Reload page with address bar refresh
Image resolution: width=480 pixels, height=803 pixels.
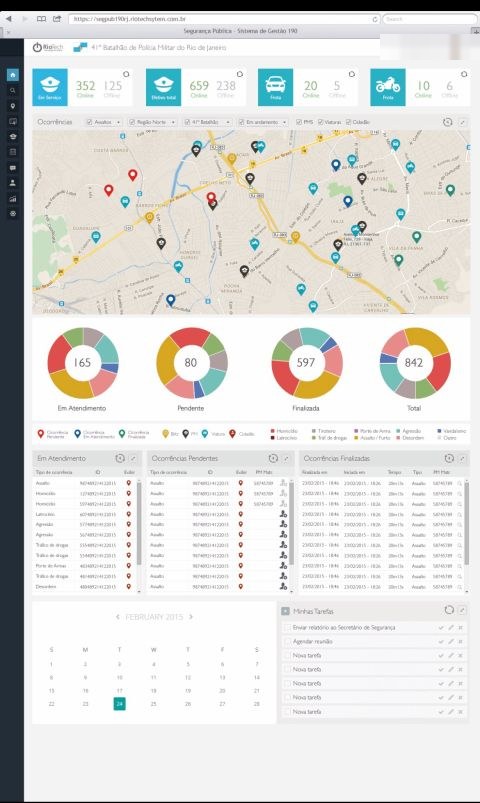point(375,19)
